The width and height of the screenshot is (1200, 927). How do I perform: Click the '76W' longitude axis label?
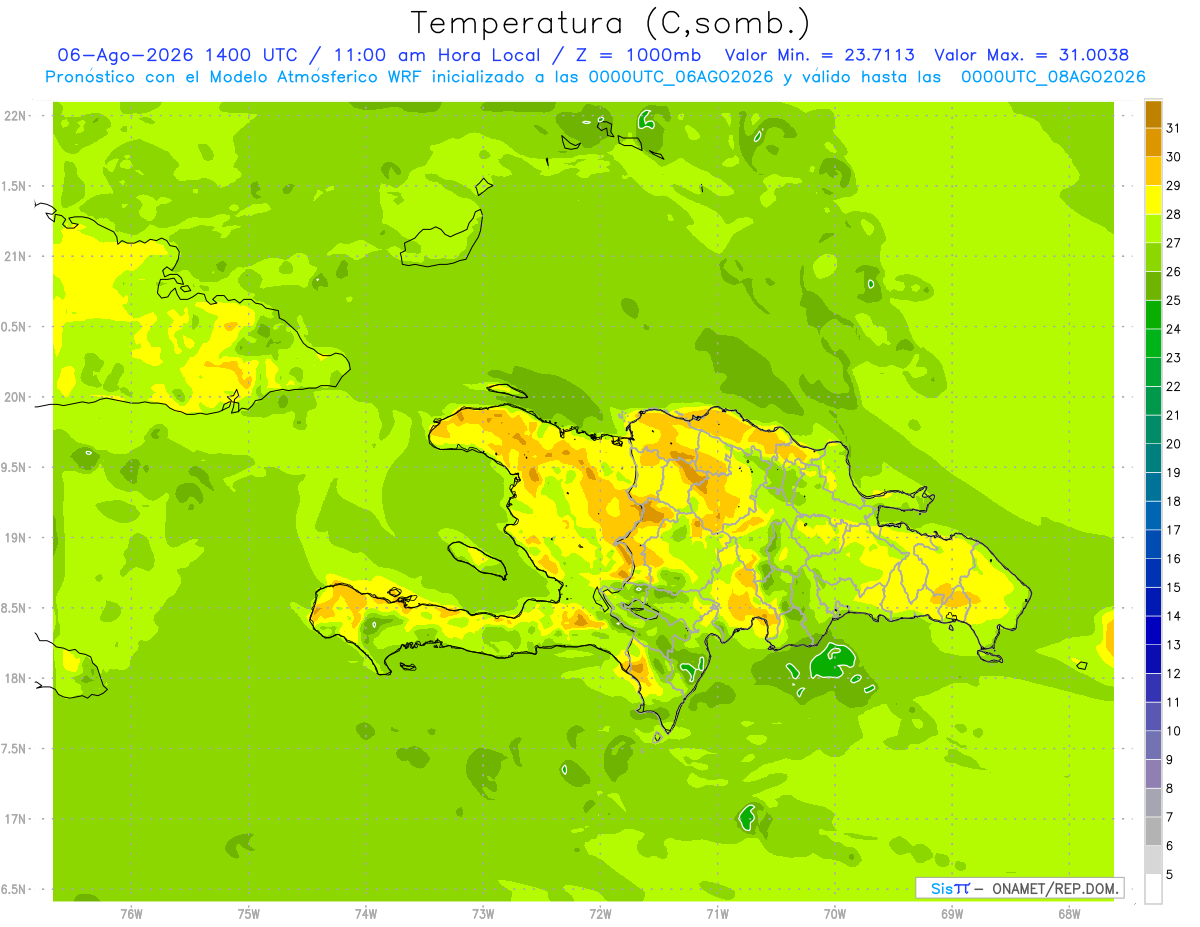coord(131,915)
